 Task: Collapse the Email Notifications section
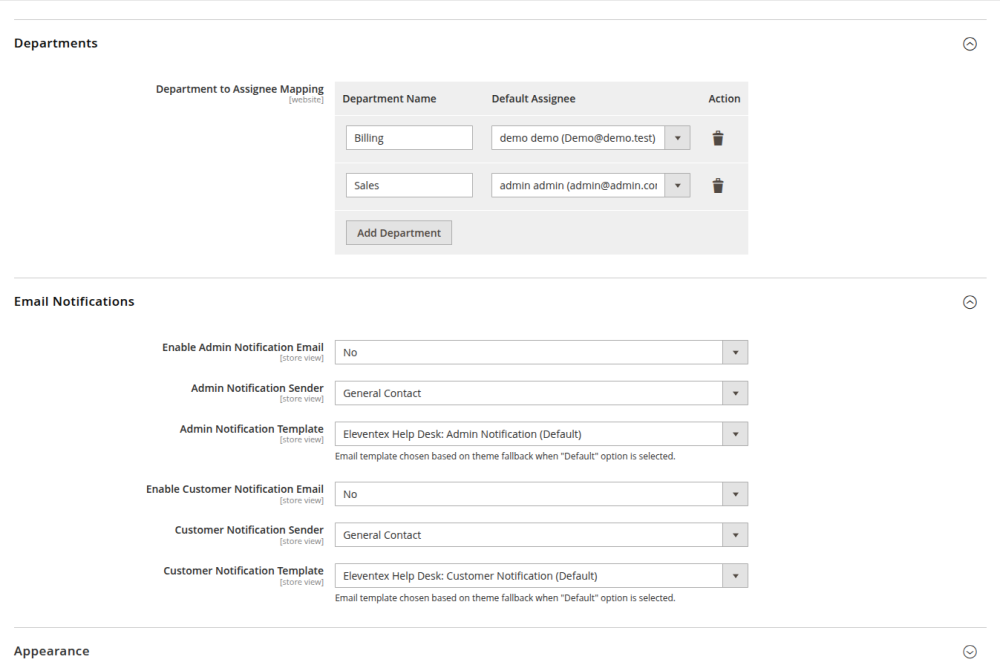968,302
